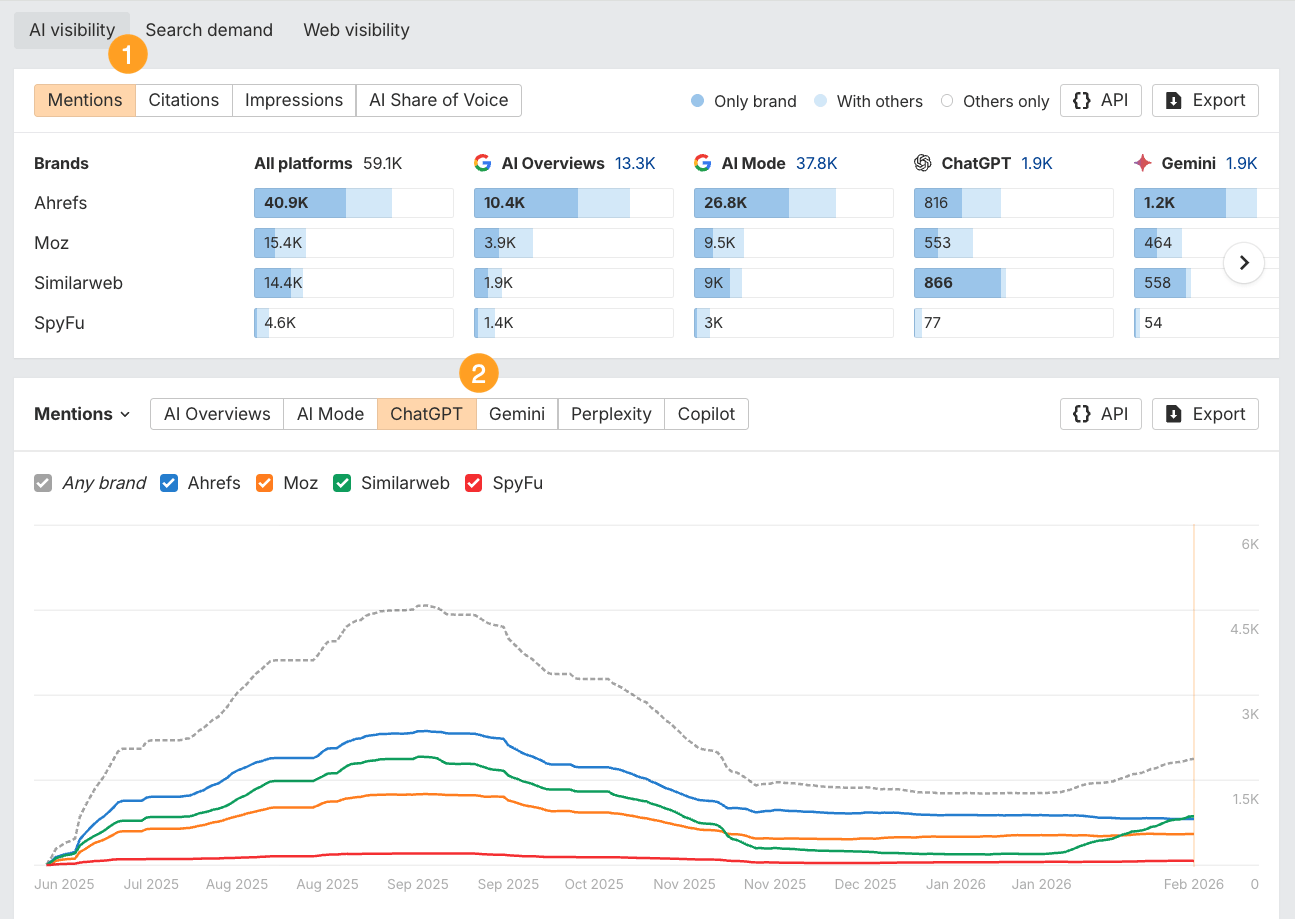Switch to the Search demand tab
This screenshot has width=1295, height=919.
[x=209, y=30]
